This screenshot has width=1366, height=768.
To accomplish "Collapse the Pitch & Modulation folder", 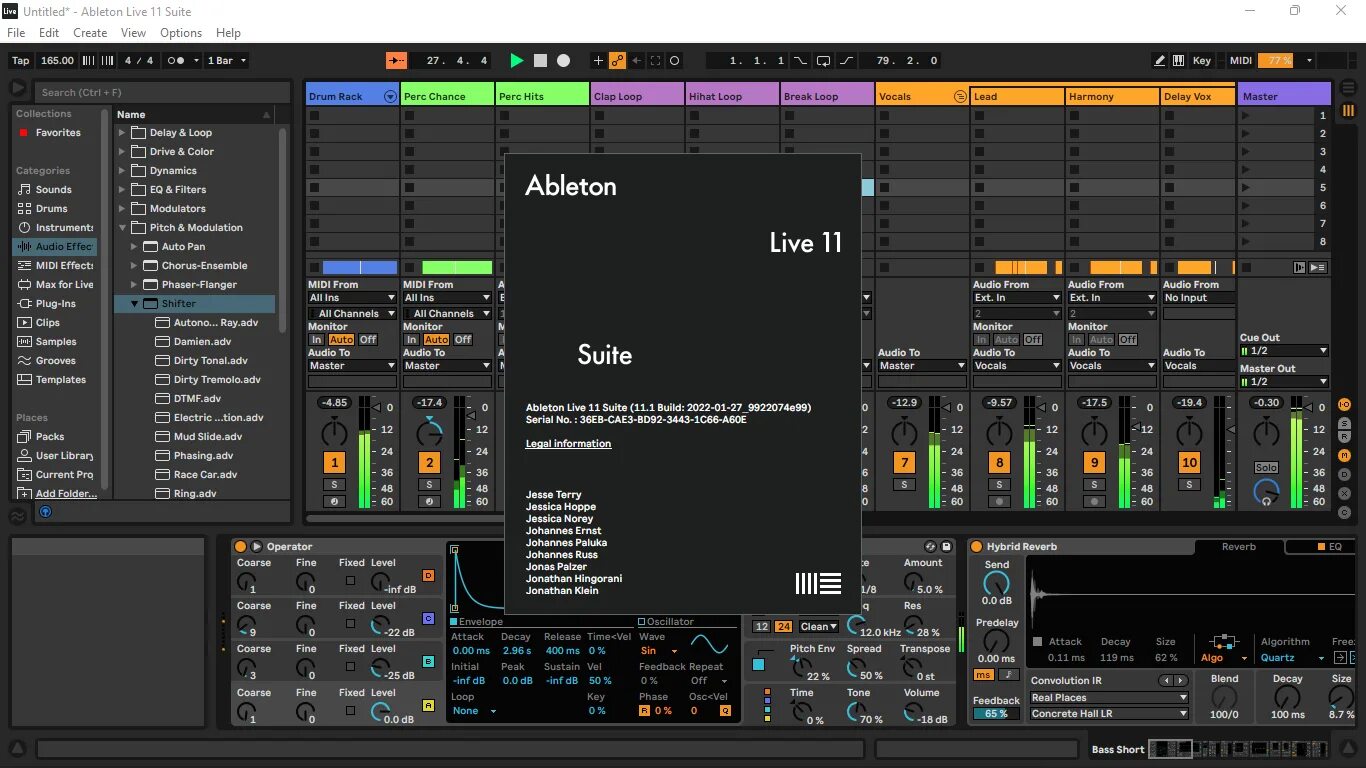I will tap(122, 227).
